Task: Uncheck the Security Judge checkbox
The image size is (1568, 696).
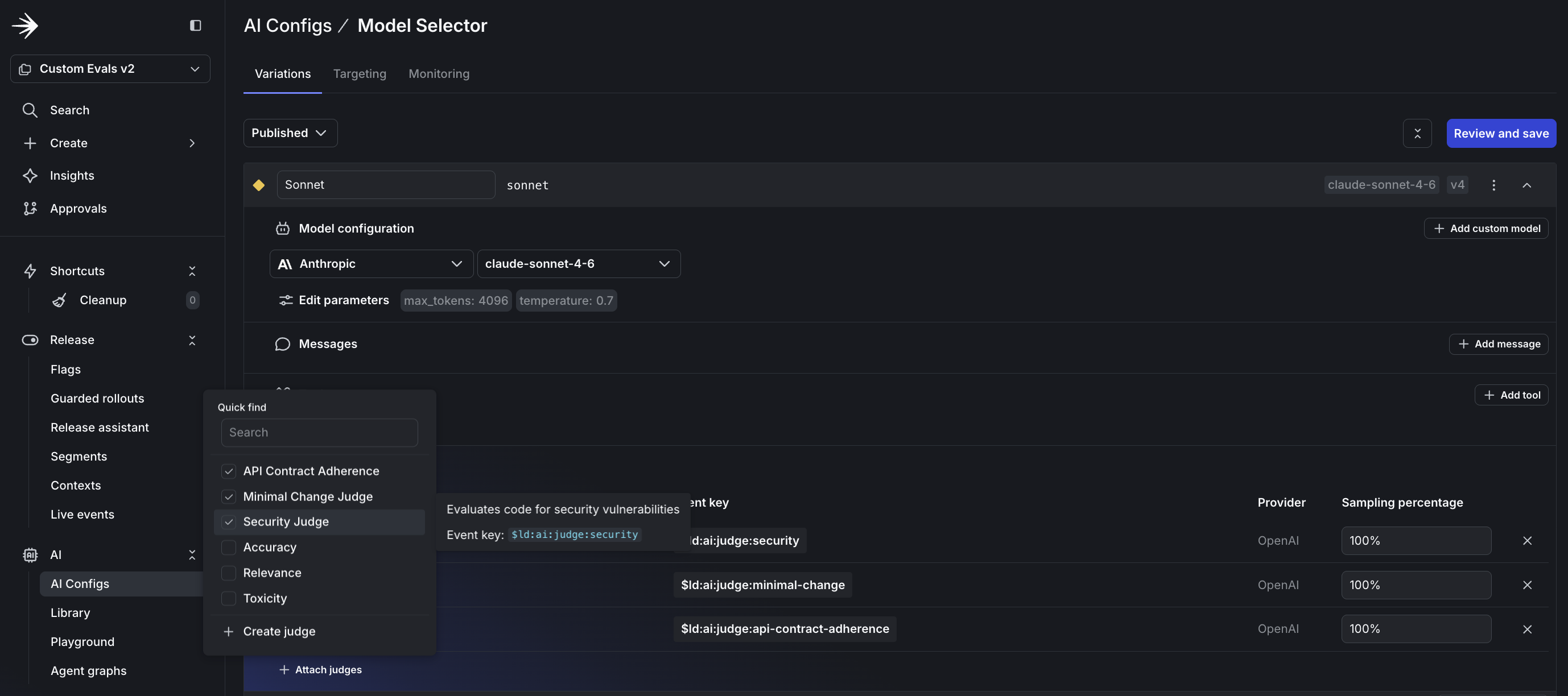Action: point(228,522)
